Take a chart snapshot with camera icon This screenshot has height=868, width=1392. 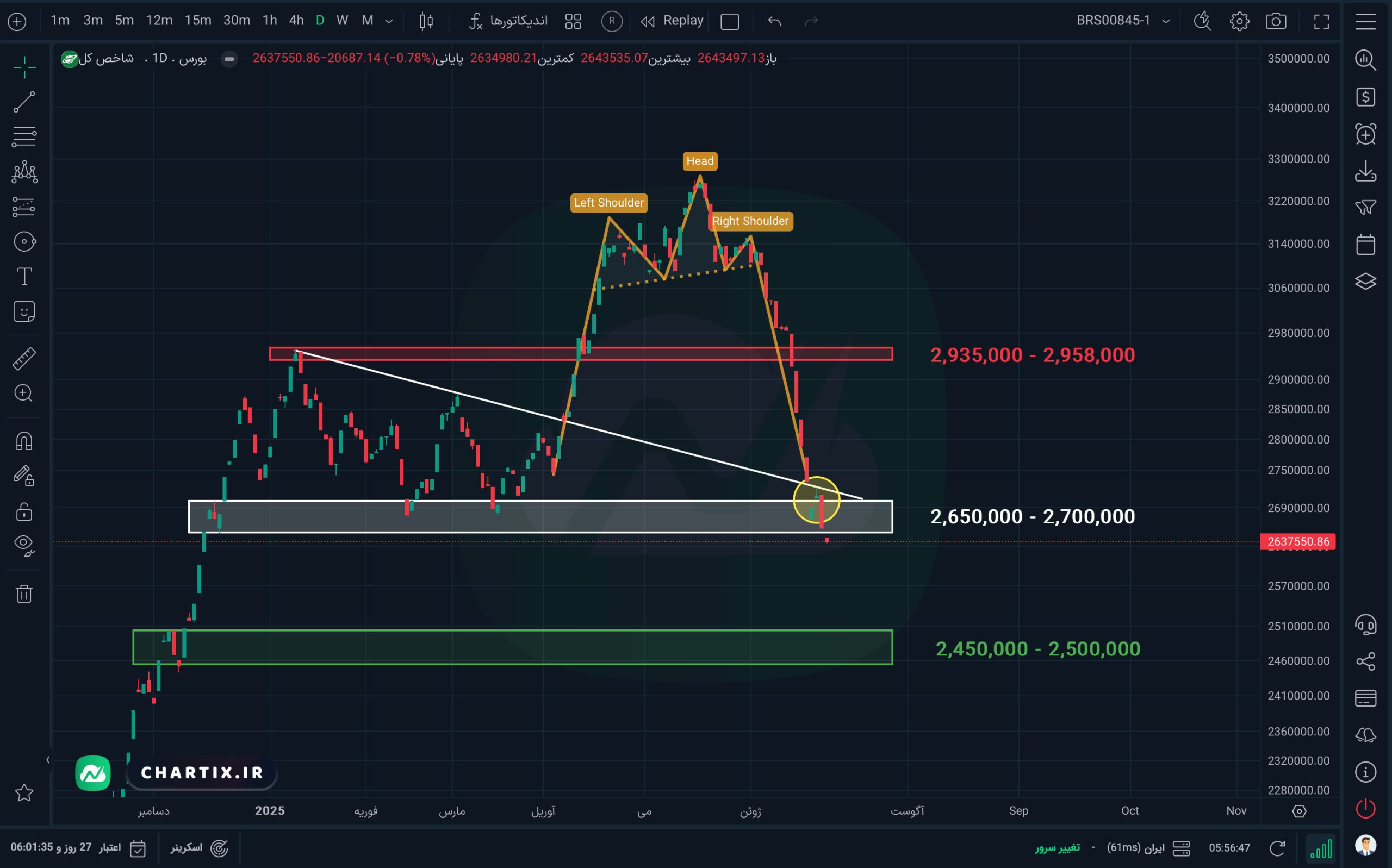1276,21
